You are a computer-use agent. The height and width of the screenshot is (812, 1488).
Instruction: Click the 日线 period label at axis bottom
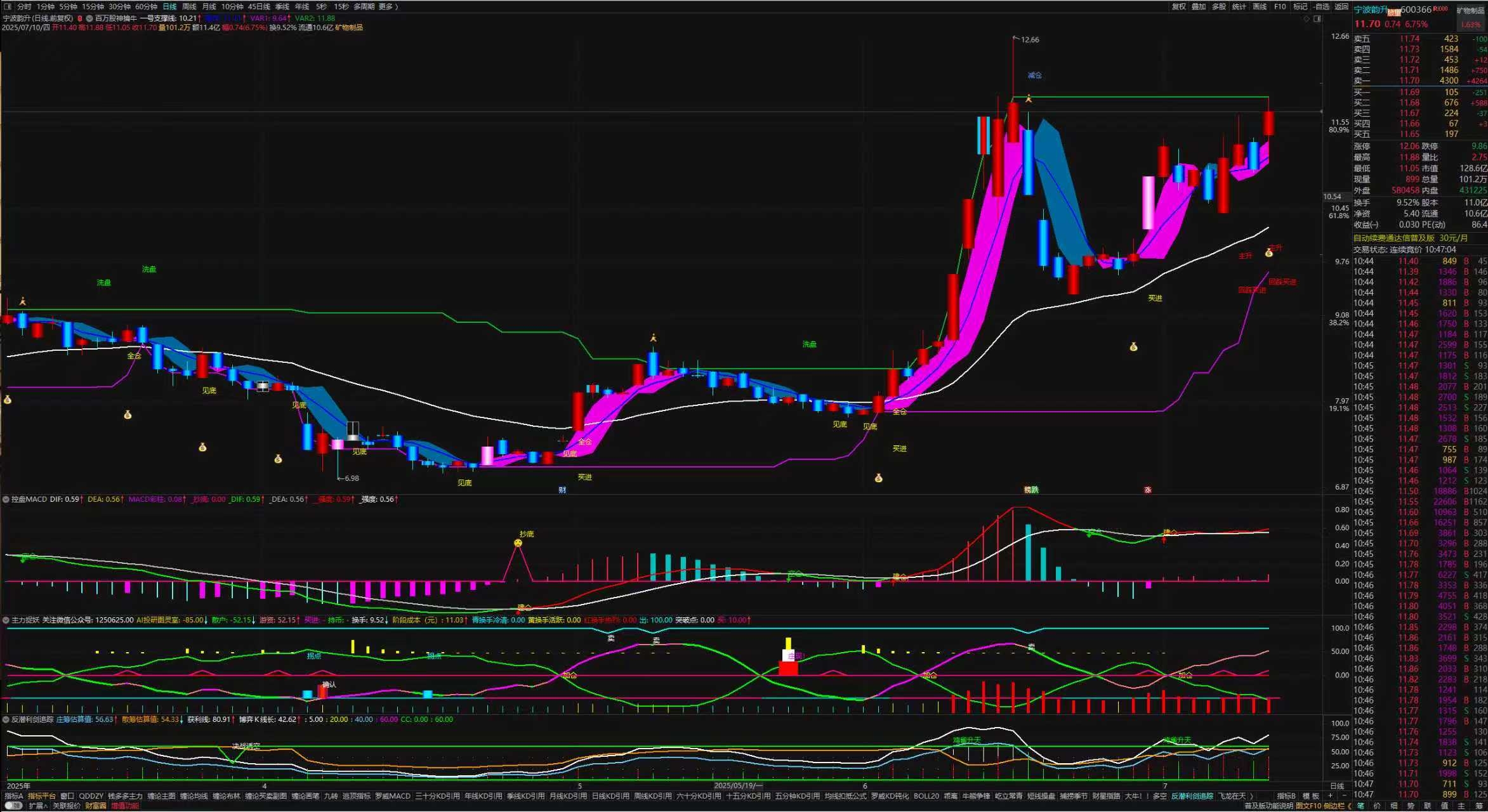tap(1337, 785)
